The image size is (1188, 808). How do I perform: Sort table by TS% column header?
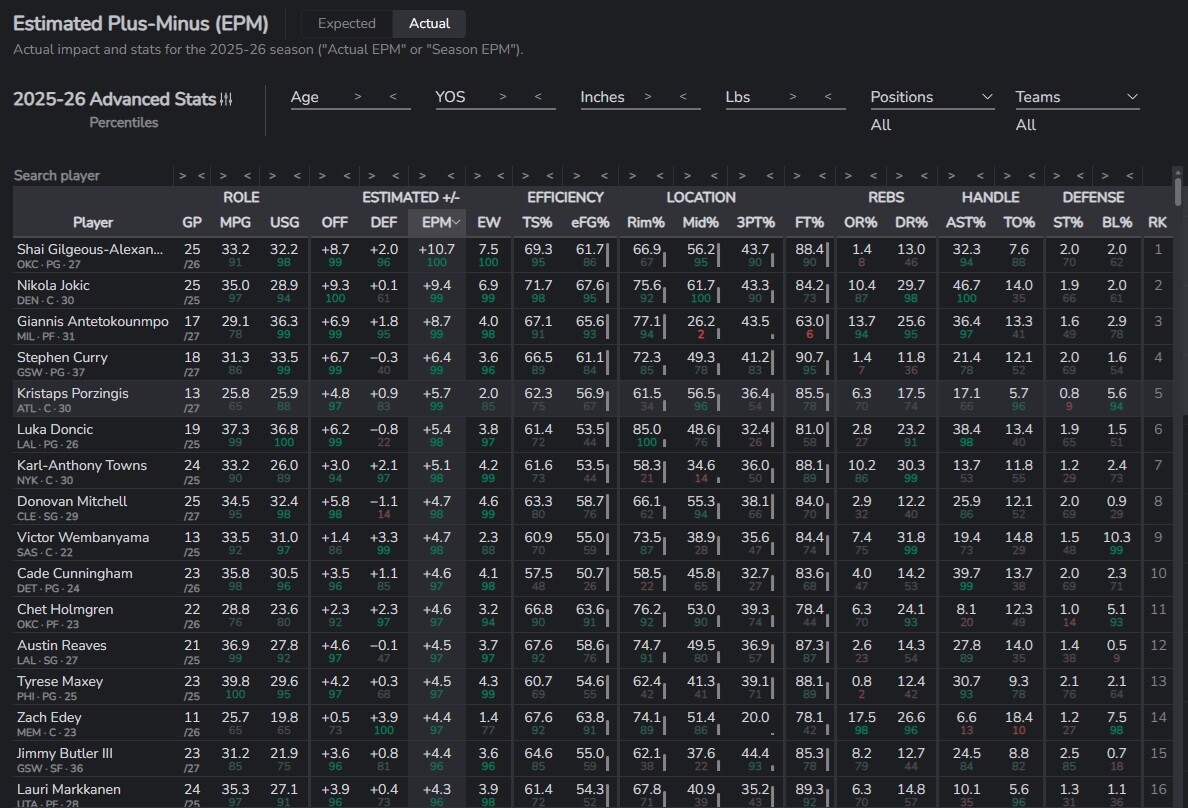[x=538, y=222]
